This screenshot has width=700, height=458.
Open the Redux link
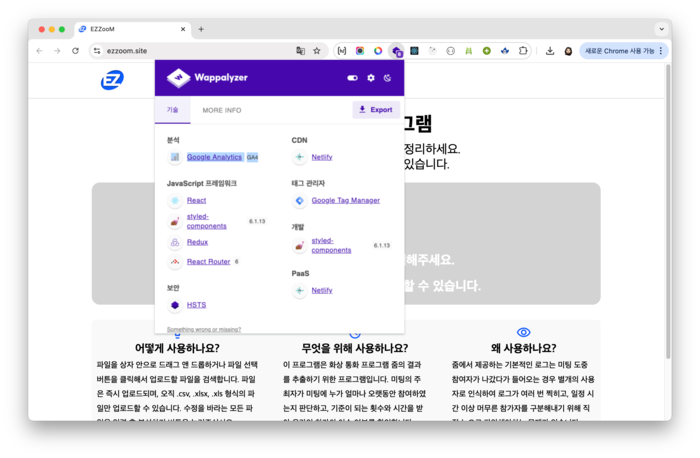pyautogui.click(x=197, y=242)
